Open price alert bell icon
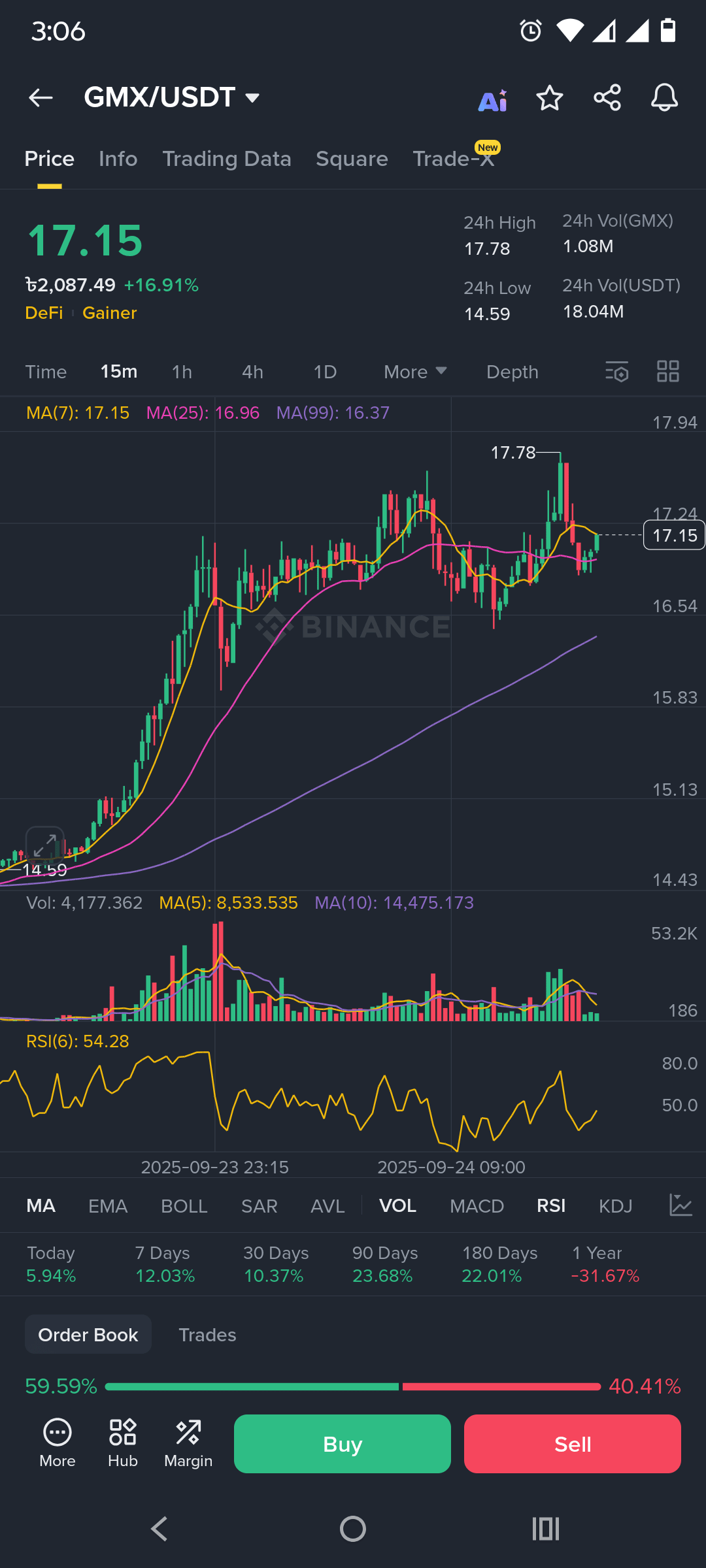Image resolution: width=706 pixels, height=1568 pixels. coord(664,98)
